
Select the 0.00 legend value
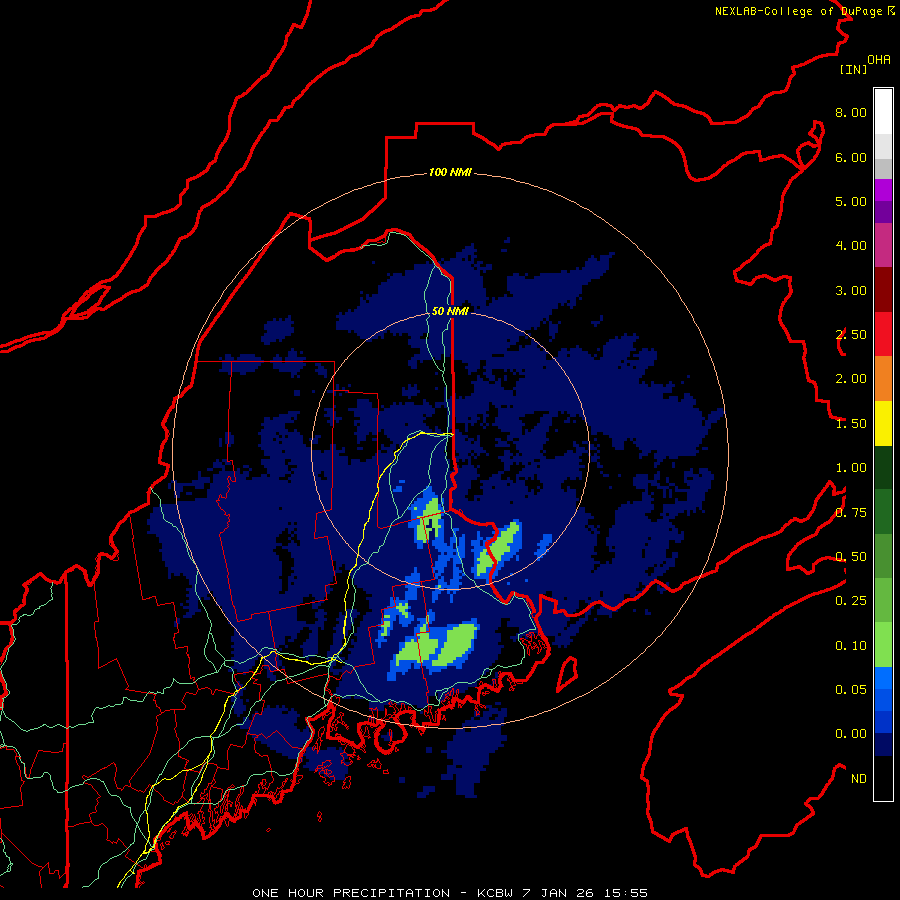point(851,734)
